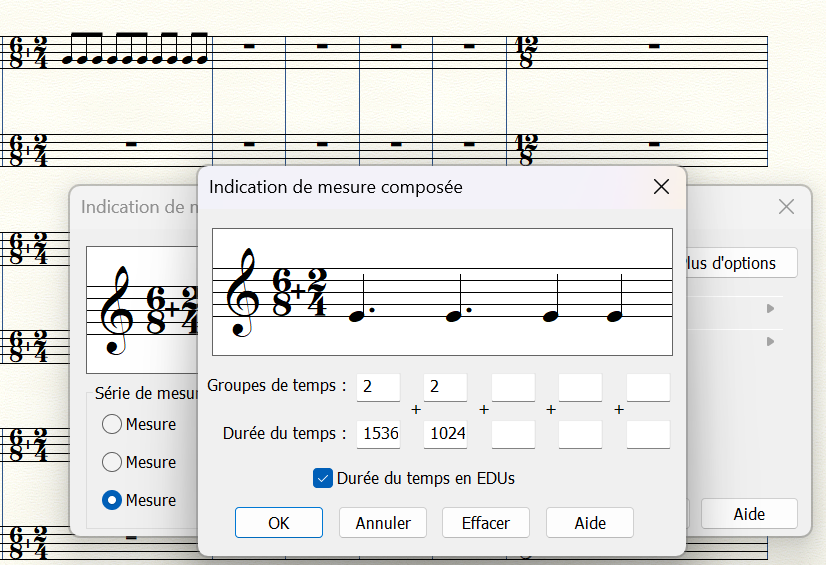Click the Durée du temps field containing 1024
The width and height of the screenshot is (826, 565).
[445, 434]
